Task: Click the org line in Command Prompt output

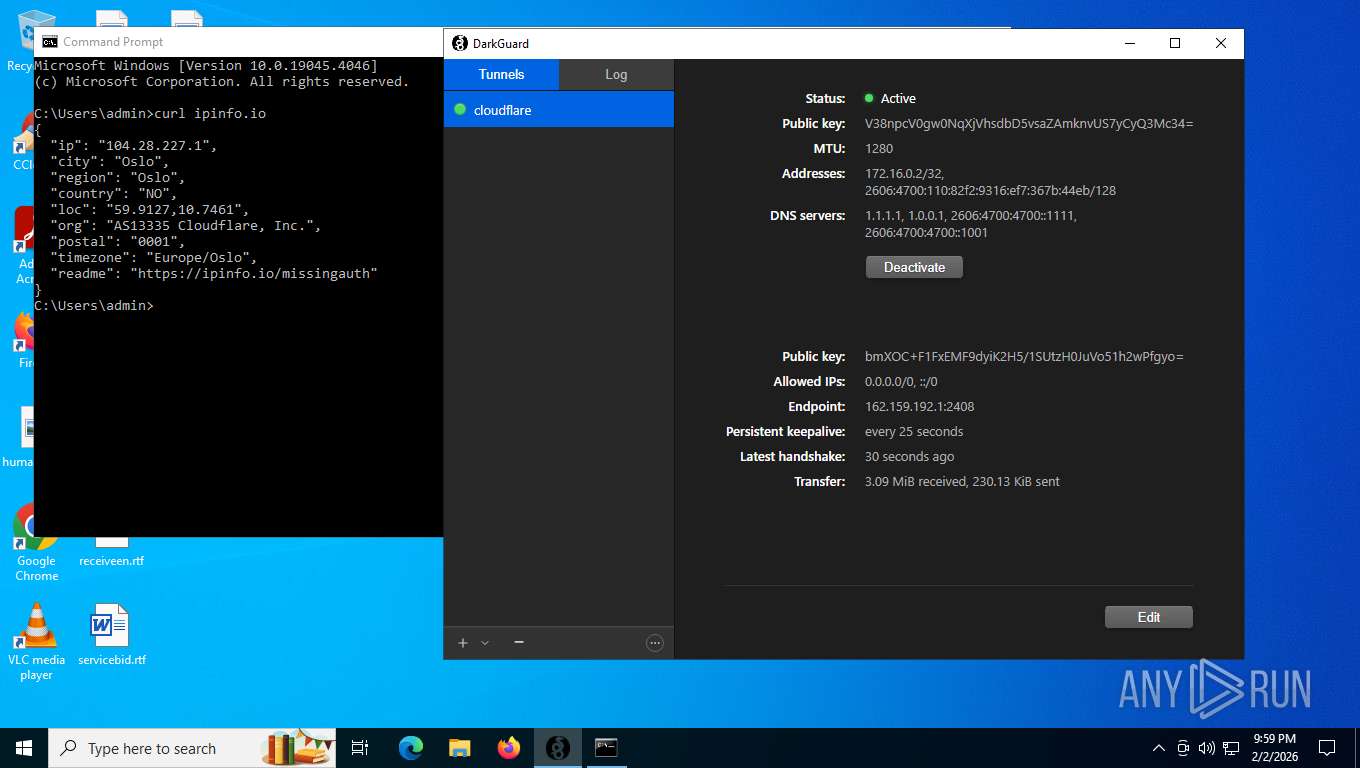Action: pos(186,225)
